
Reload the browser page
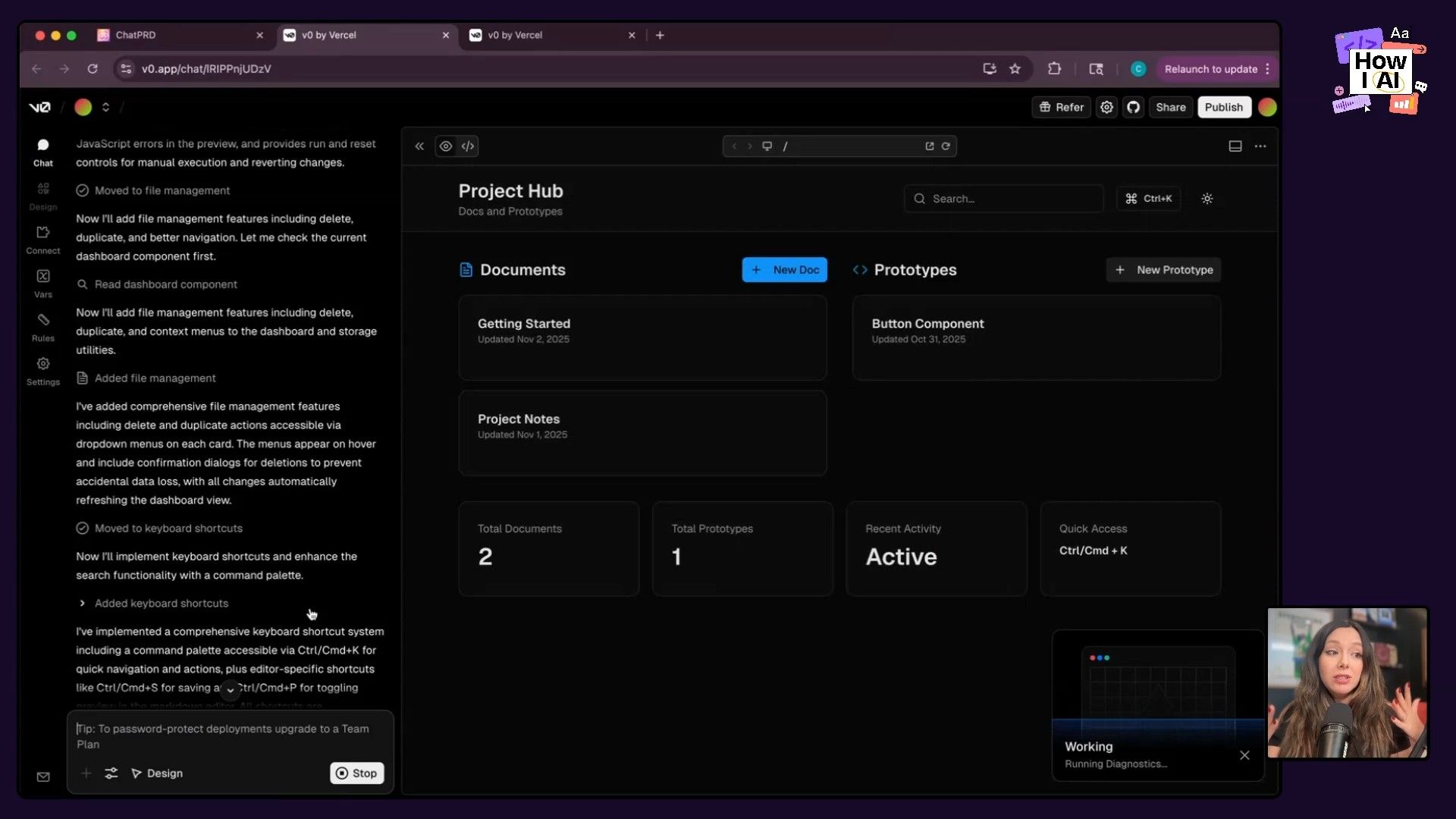coord(93,69)
